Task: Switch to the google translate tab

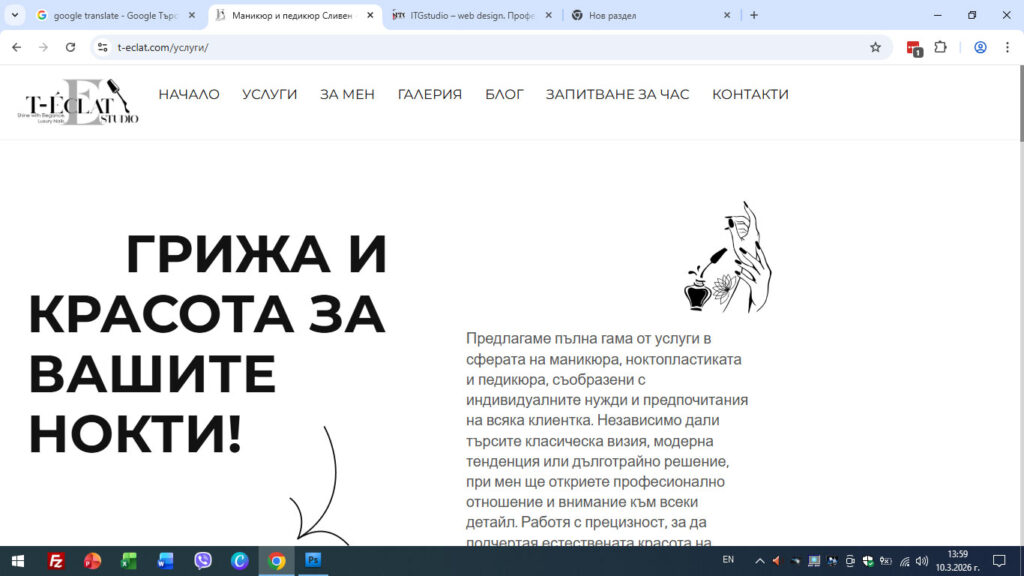Action: [114, 15]
